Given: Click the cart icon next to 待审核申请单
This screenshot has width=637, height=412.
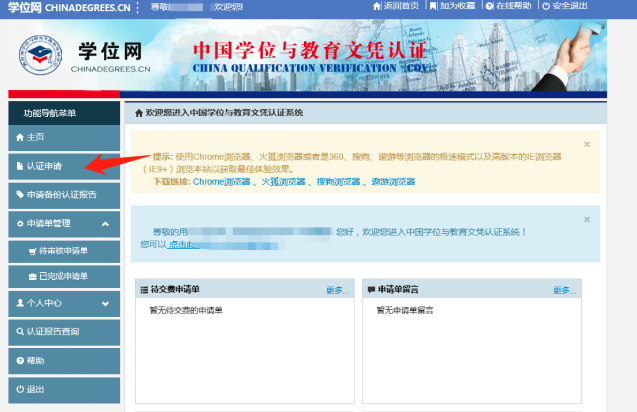Looking at the screenshot, I should click(x=32, y=252).
